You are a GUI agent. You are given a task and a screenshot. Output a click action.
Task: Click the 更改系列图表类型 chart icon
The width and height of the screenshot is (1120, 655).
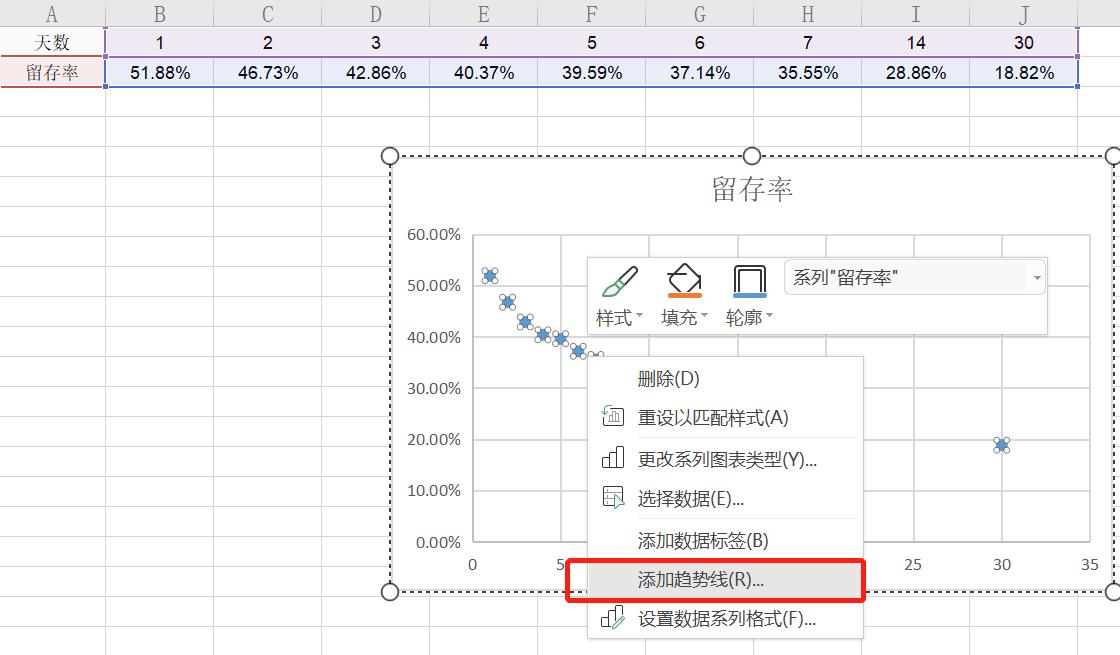[x=613, y=458]
